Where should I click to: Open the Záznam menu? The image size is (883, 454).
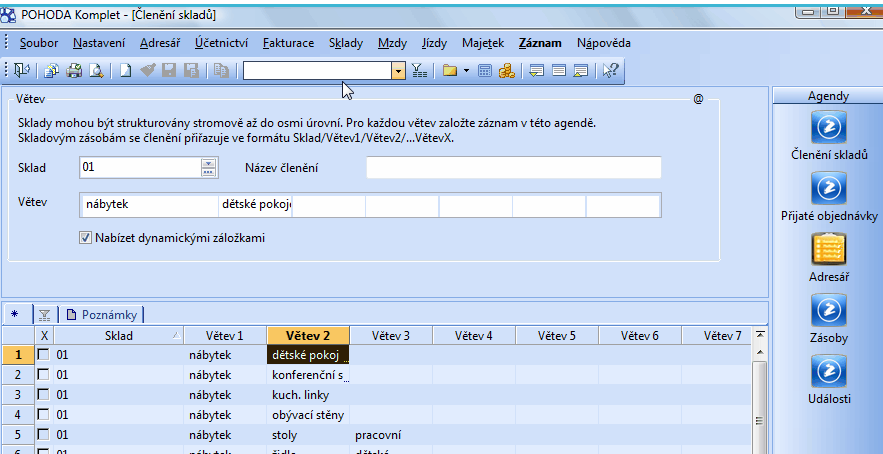point(540,43)
